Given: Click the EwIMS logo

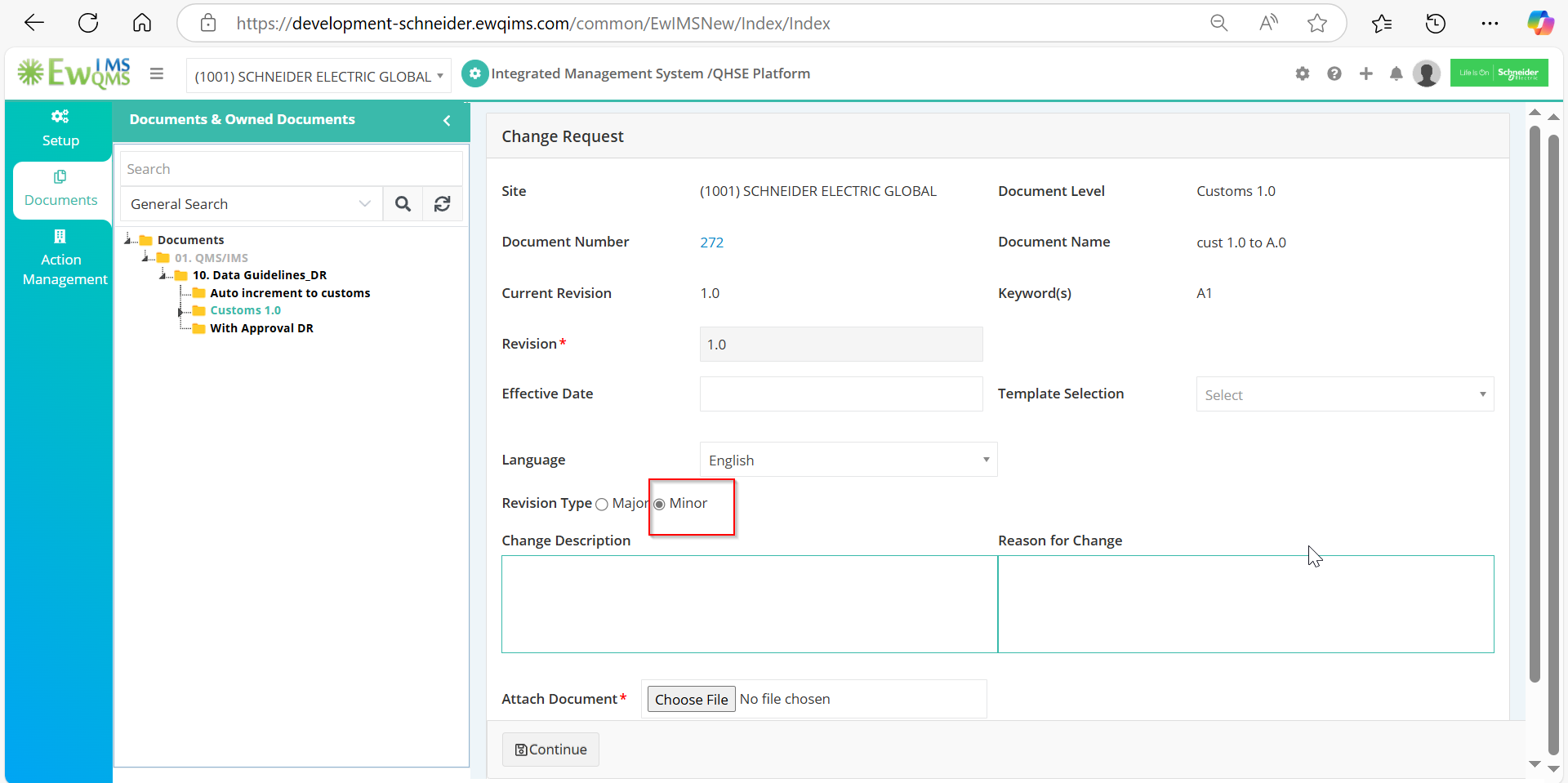Looking at the screenshot, I should [x=74, y=73].
